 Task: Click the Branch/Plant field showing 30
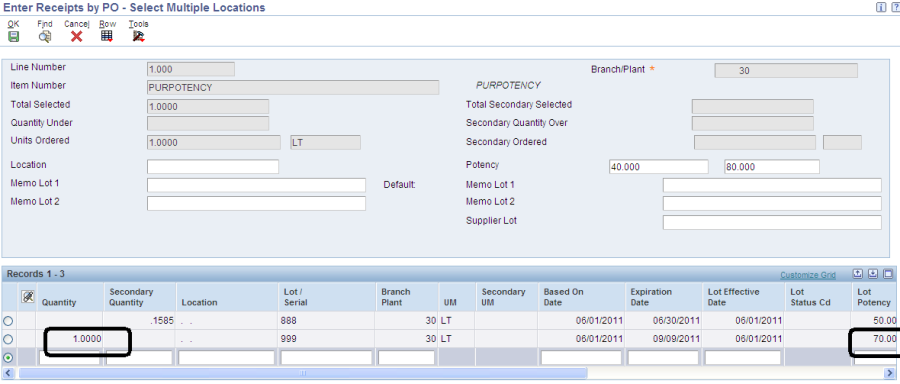tap(786, 71)
